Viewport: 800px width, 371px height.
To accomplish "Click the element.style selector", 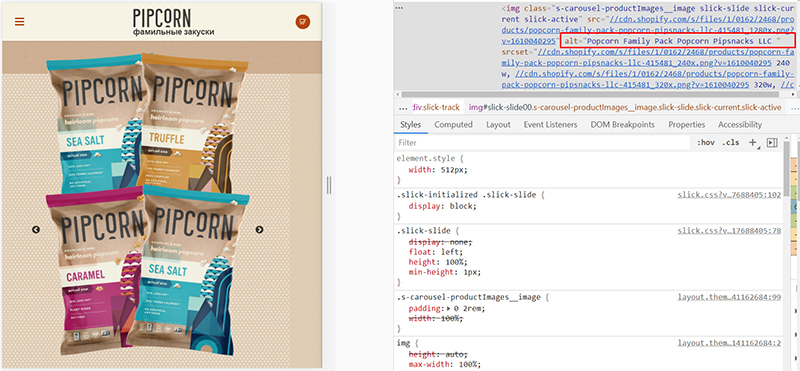I will (x=426, y=158).
